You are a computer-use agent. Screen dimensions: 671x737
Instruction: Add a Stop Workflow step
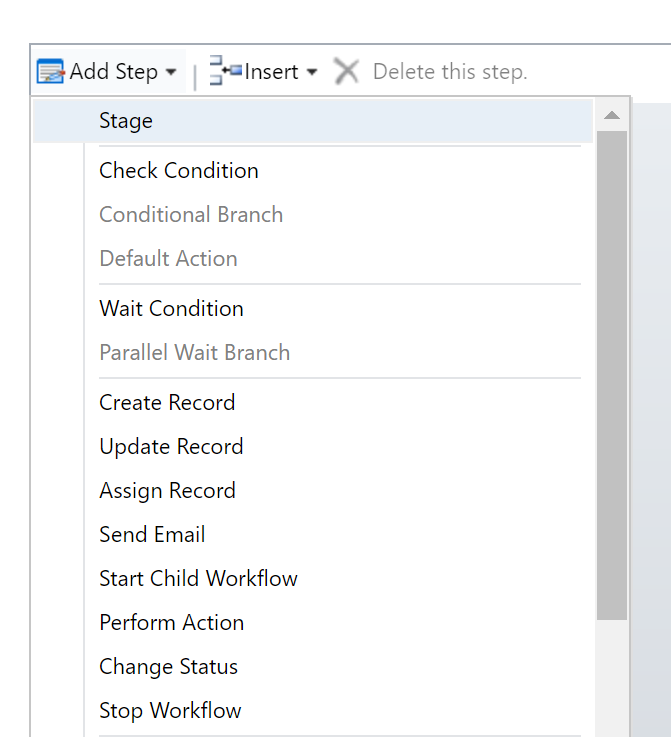(x=170, y=711)
